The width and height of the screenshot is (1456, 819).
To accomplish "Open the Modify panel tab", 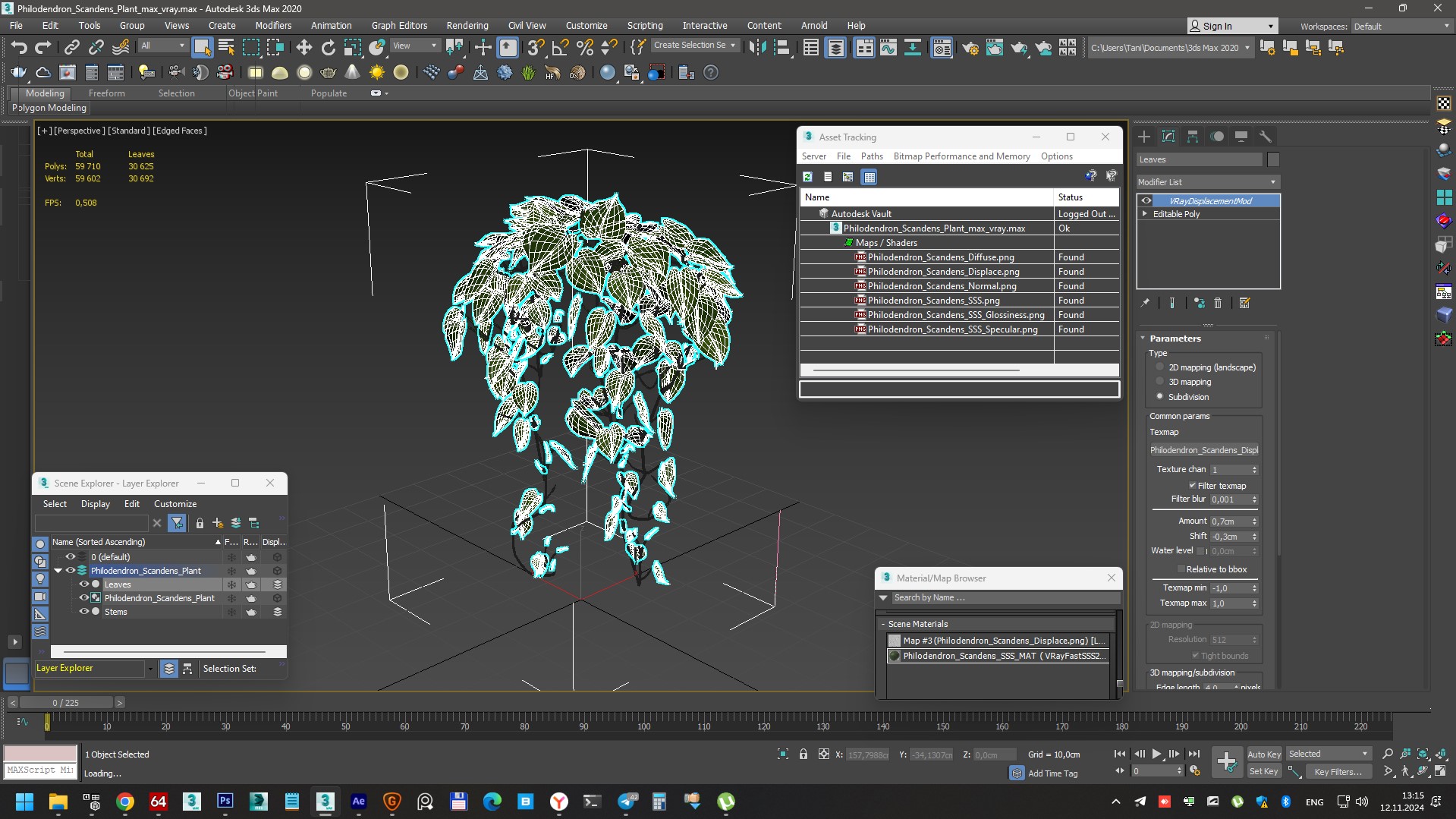I will point(1168,137).
